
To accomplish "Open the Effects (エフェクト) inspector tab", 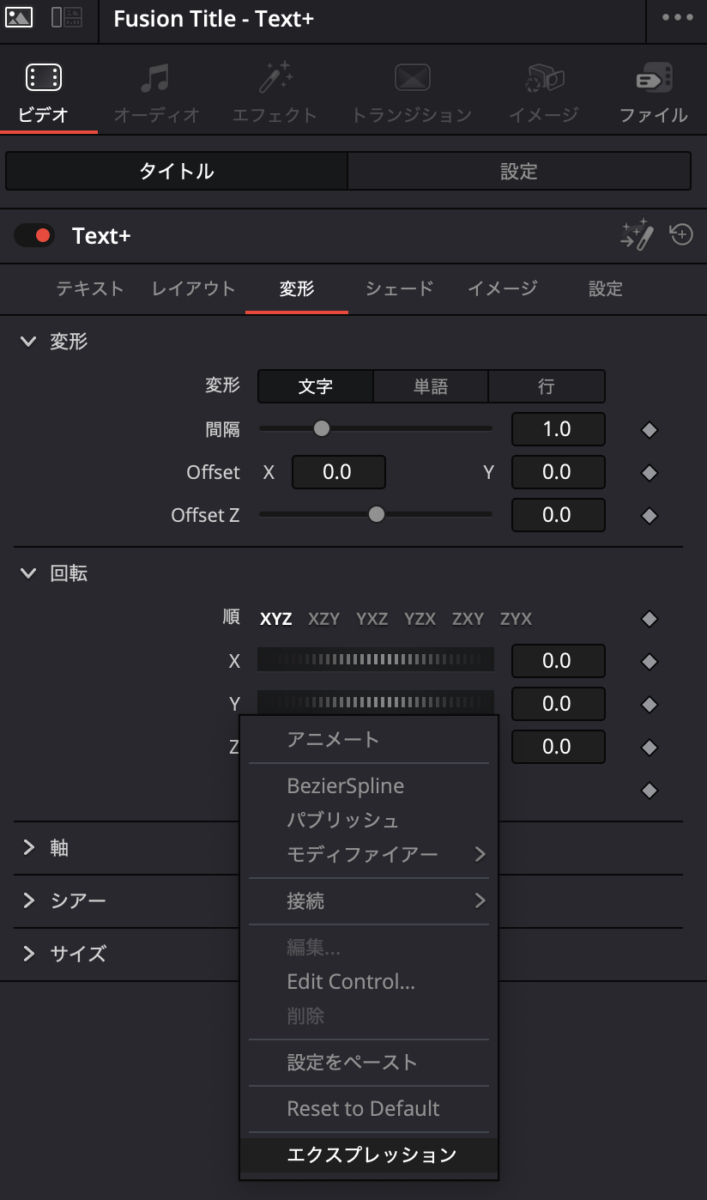I will [x=274, y=94].
